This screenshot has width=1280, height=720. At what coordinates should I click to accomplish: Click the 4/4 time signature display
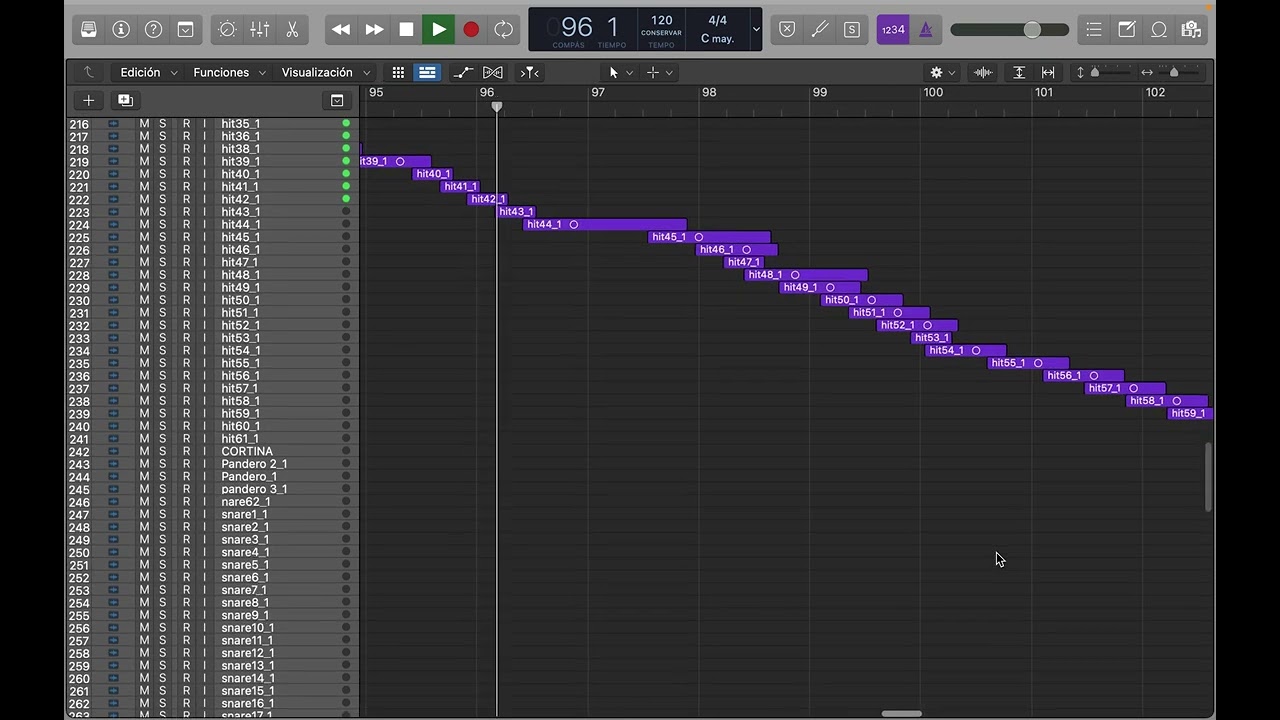[718, 21]
